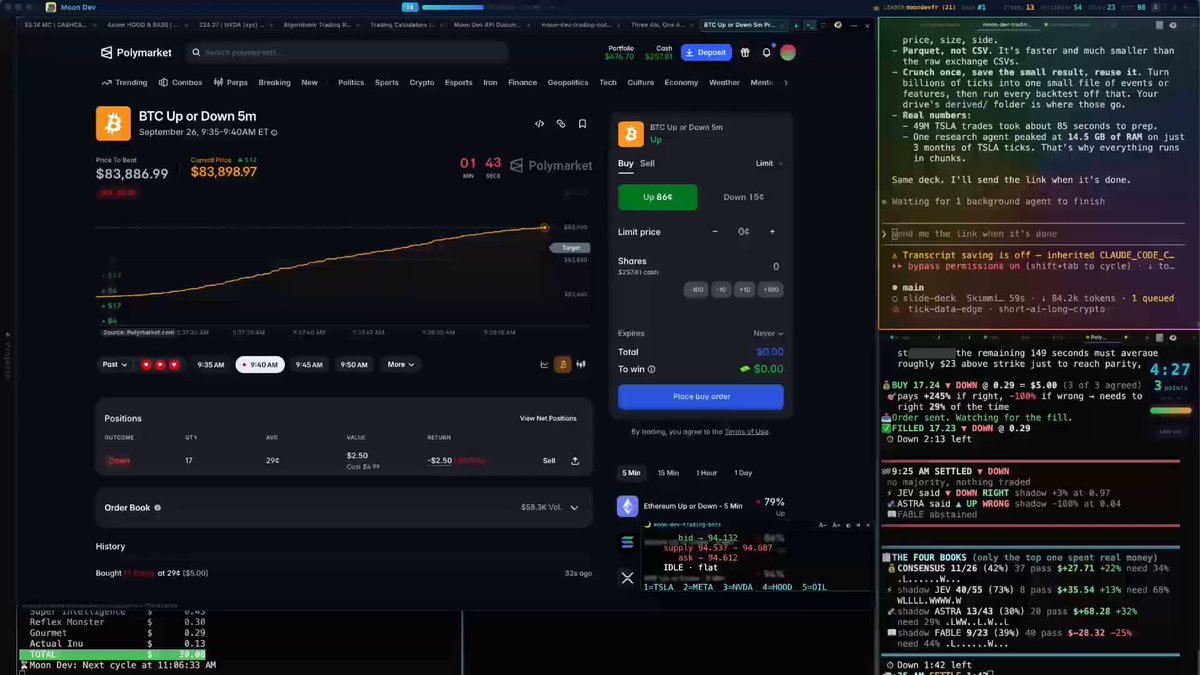Select the Down 15¢ outcome
Viewport: 1200px width, 675px height.
743,197
